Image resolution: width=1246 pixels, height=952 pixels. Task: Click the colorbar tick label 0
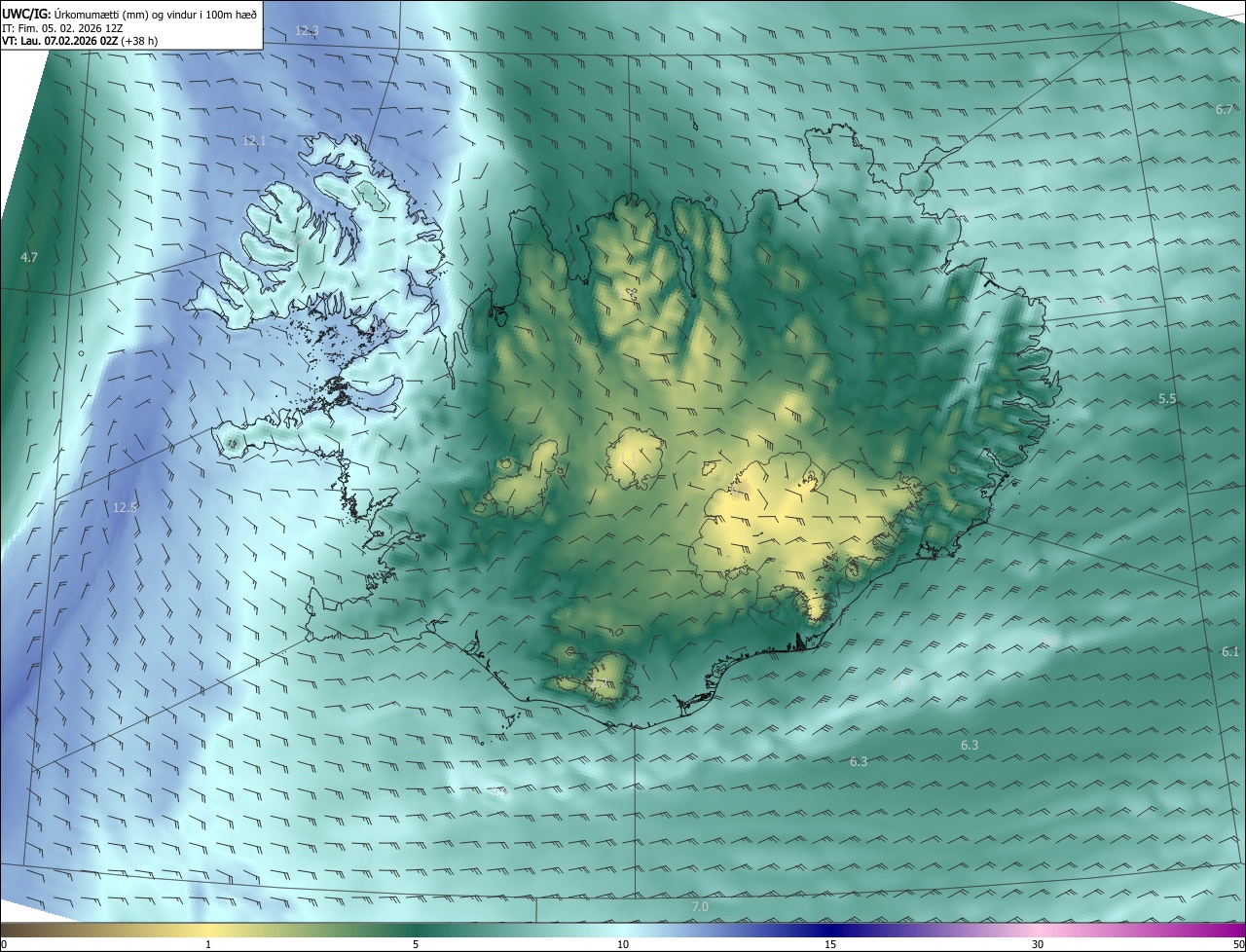click(4, 944)
